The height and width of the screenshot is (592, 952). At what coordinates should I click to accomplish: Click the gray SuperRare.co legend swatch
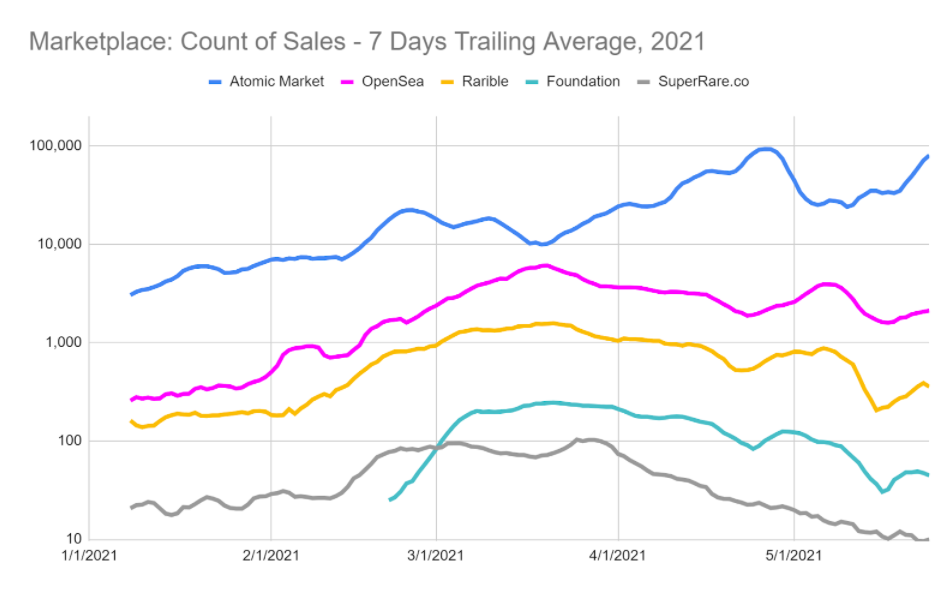(644, 82)
